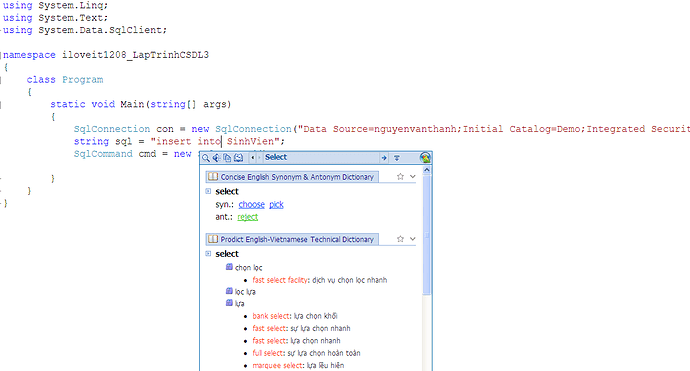Open the synonym link 'choose'
Image resolution: width=690 pixels, height=371 pixels.
tap(252, 205)
